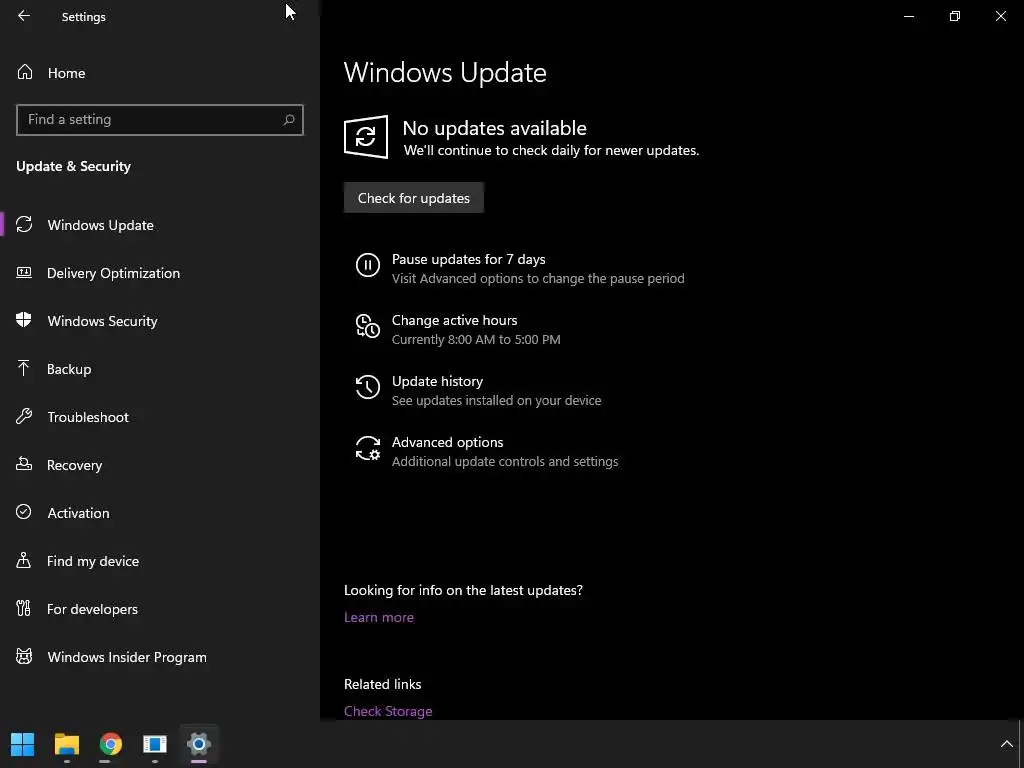Open For developers settings

(92, 609)
